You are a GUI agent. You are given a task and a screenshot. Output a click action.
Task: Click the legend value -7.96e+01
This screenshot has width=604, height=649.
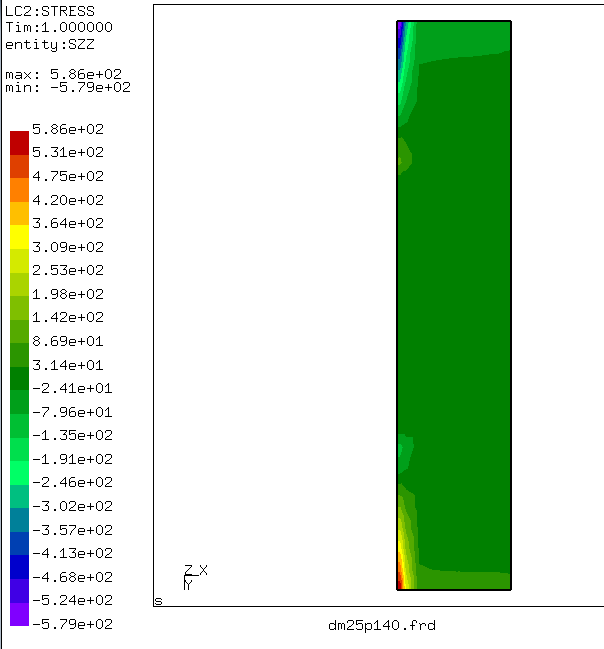point(72,412)
